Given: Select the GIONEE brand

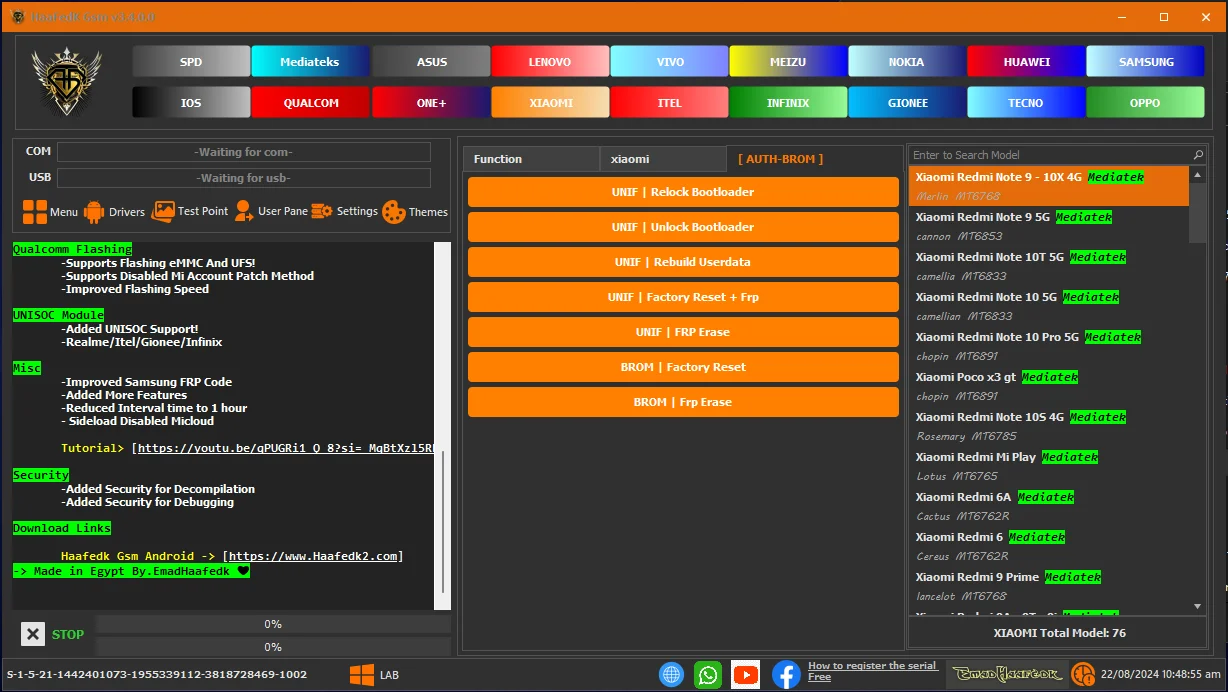Looking at the screenshot, I should click(x=907, y=103).
